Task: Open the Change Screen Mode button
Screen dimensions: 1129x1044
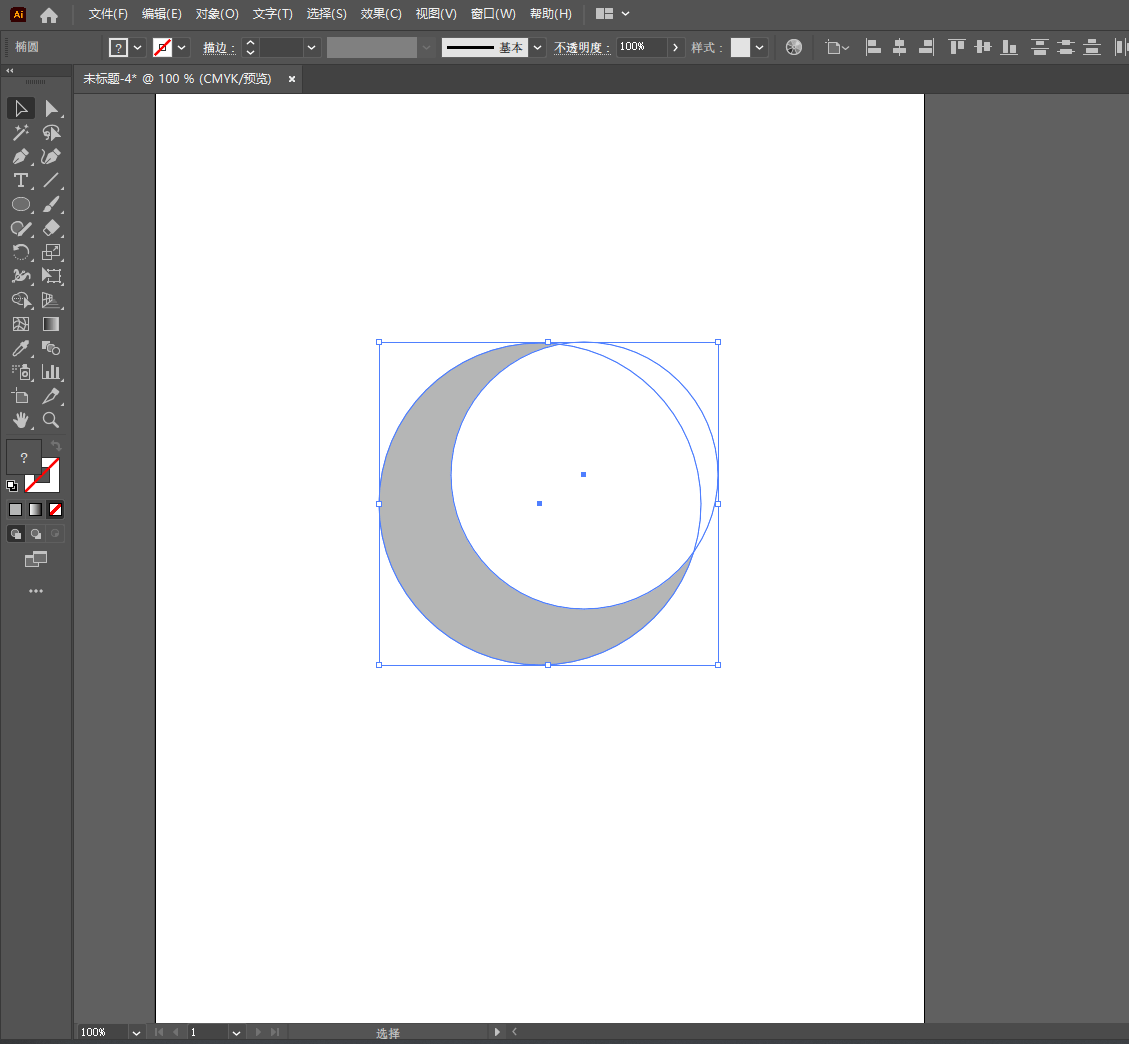Action: pyautogui.click(x=36, y=559)
